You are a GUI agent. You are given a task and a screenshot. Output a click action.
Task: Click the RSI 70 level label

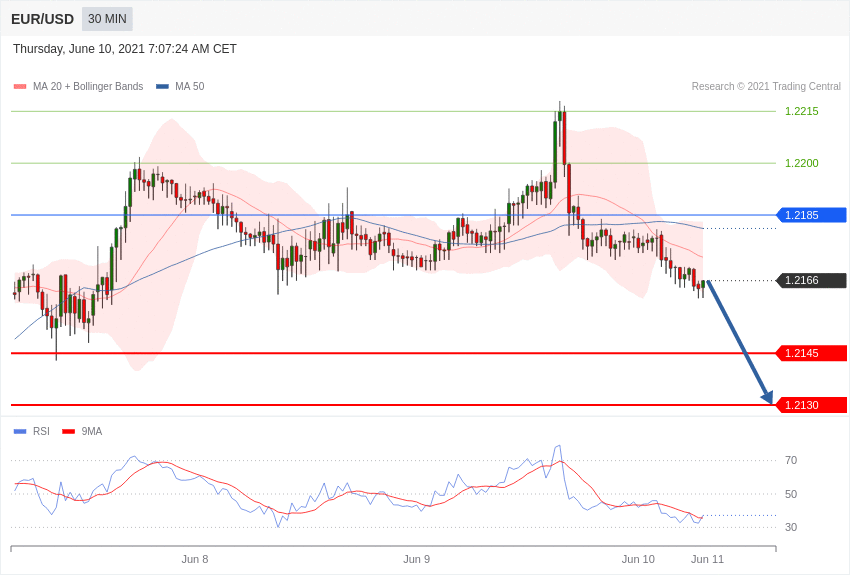791,460
